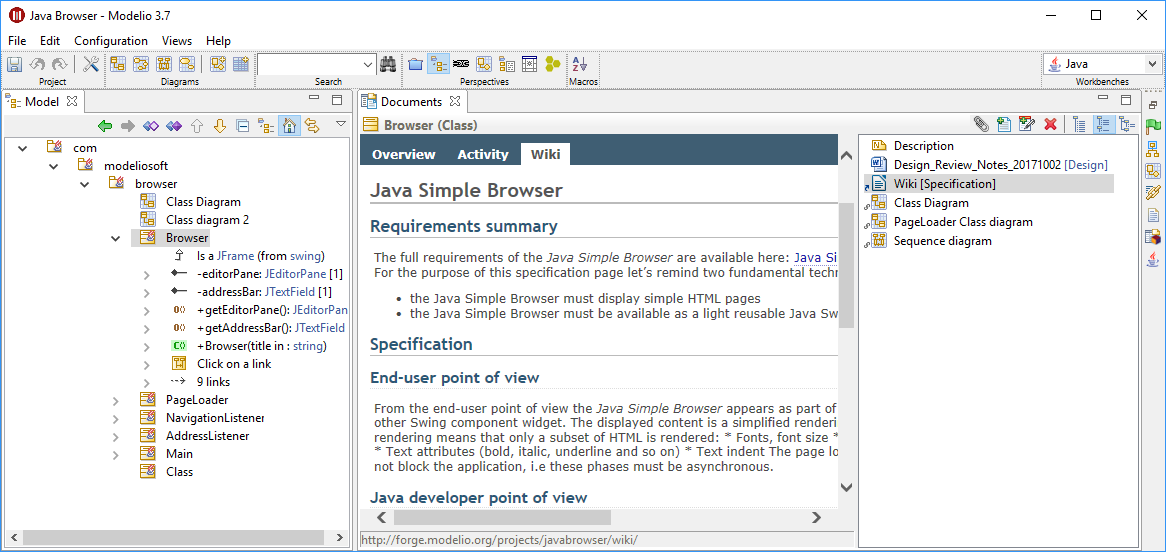1166x552 pixels.
Task: Click the chain link perspective icon
Action: [461, 65]
